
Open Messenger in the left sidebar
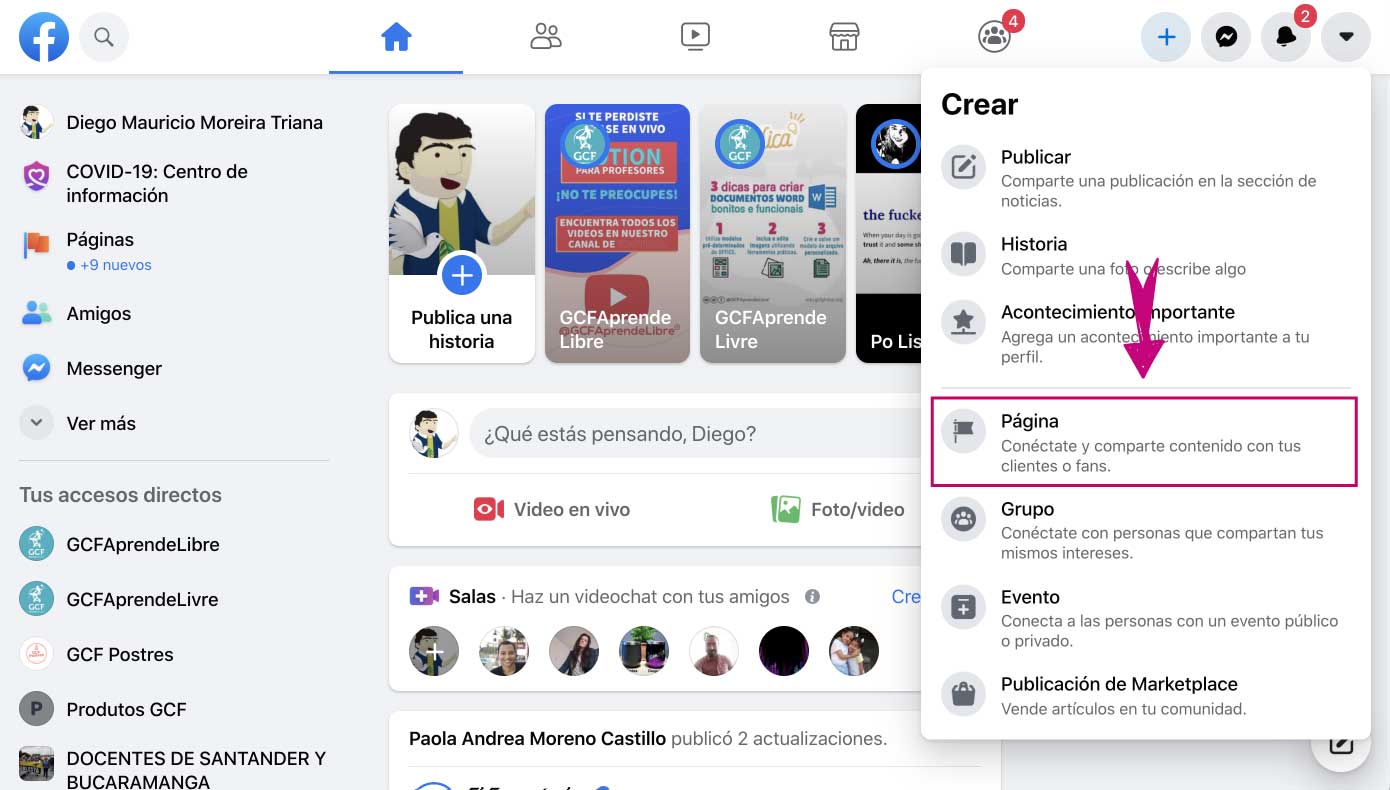172,369
